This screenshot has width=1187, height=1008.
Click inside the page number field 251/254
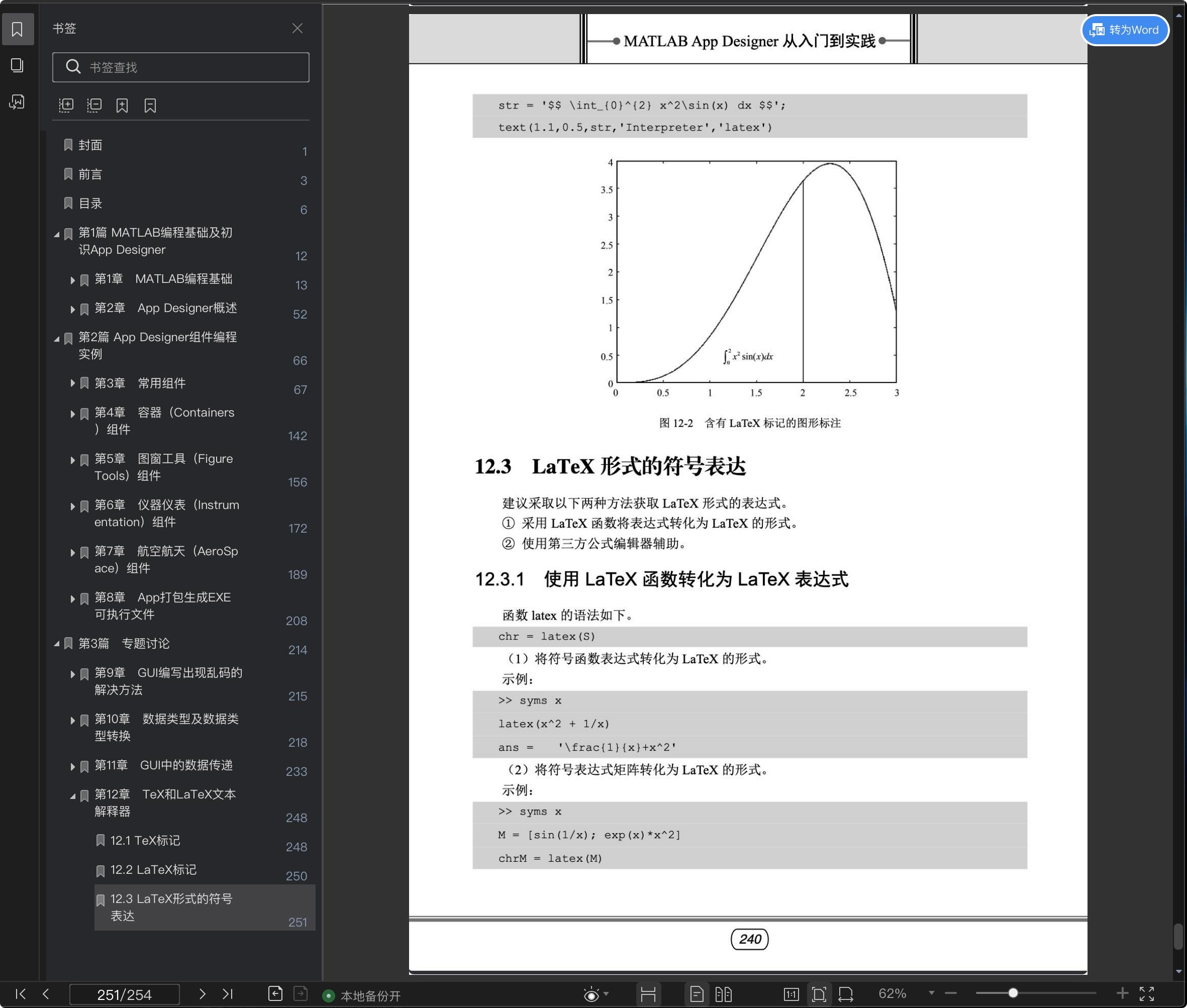pyautogui.click(x=125, y=994)
